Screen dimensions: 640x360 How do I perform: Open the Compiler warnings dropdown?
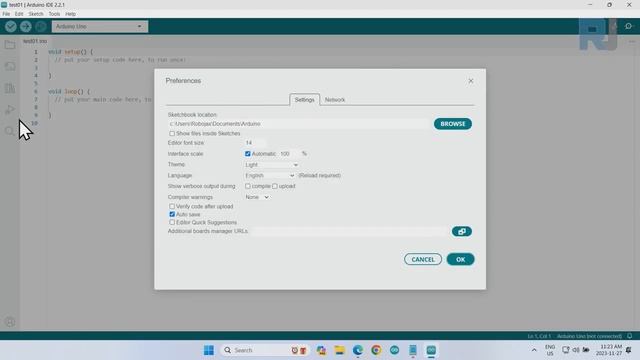pyautogui.click(x=257, y=197)
